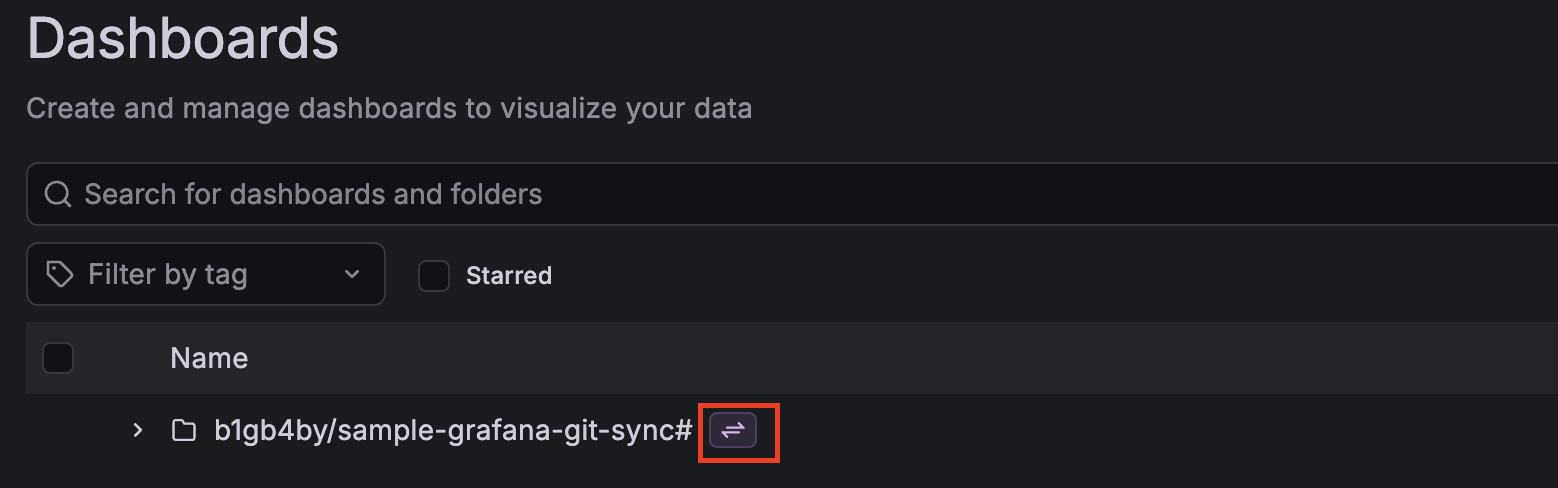The width and height of the screenshot is (1558, 488).
Task: Click the Git sync provisioned badge icon
Action: coord(733,431)
